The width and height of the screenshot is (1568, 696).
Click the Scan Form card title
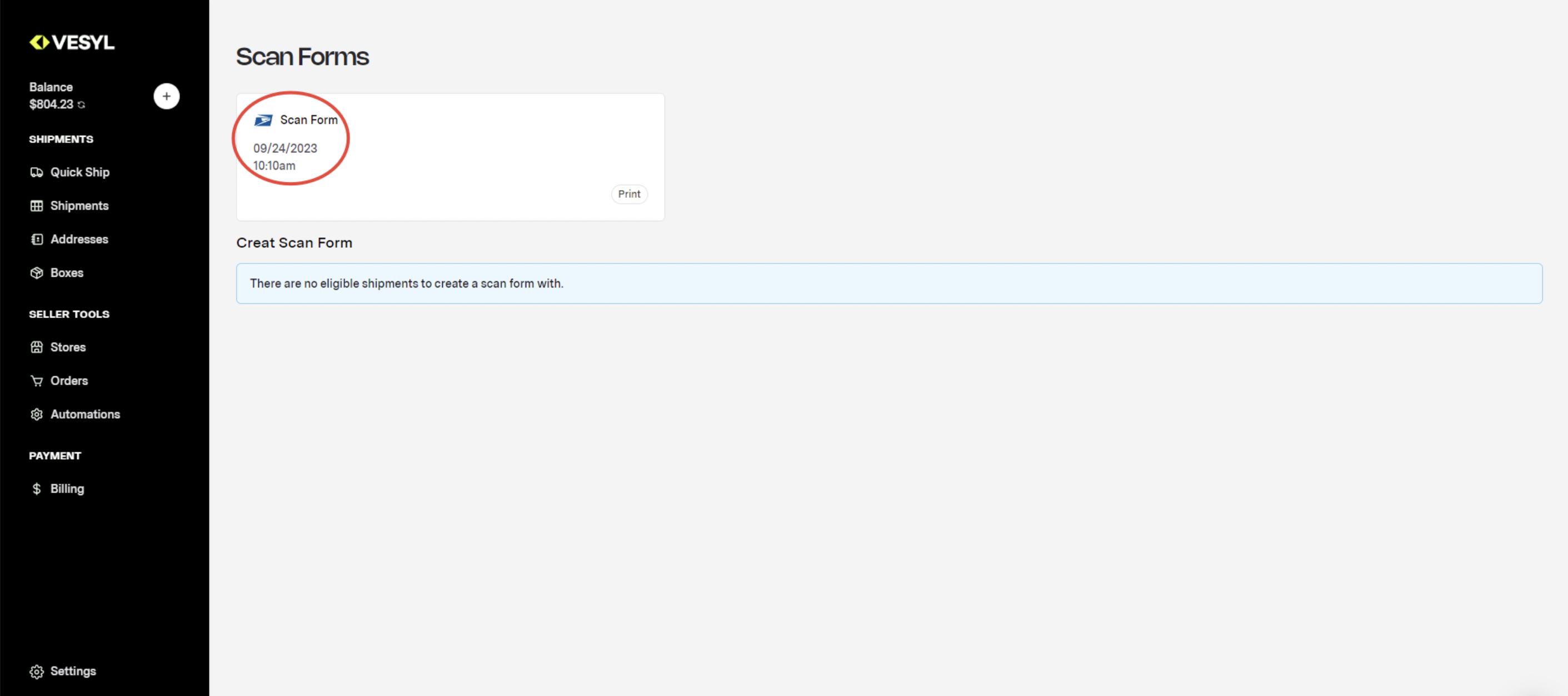pyautogui.click(x=308, y=120)
